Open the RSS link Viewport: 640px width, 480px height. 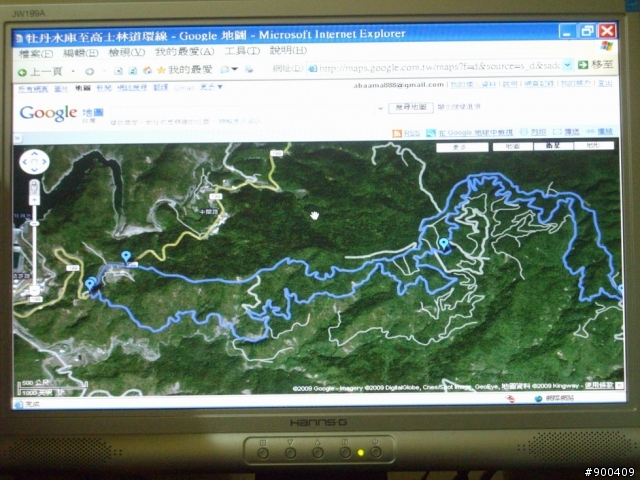click(412, 133)
